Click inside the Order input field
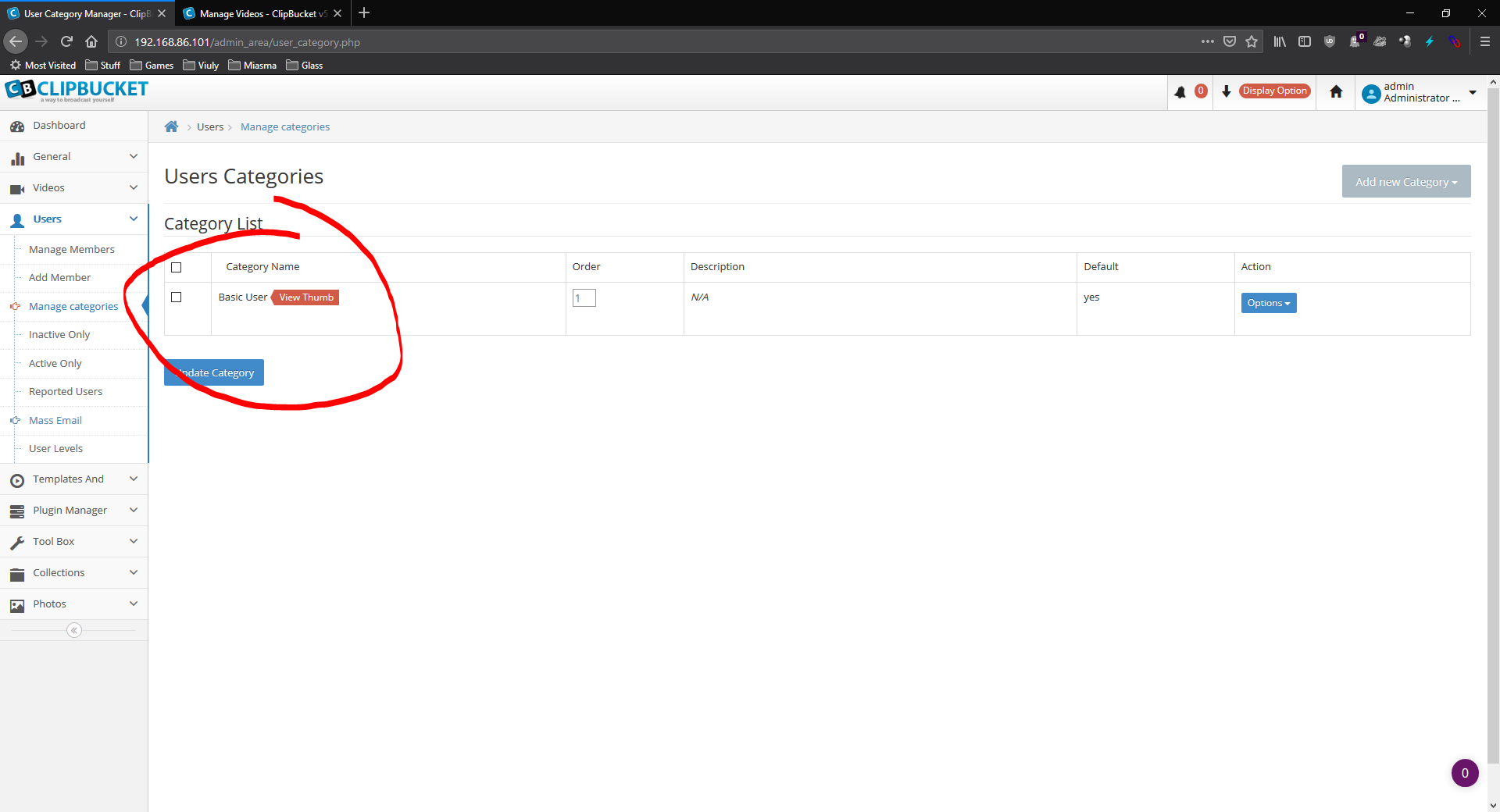The width and height of the screenshot is (1500, 812). pyautogui.click(x=584, y=297)
